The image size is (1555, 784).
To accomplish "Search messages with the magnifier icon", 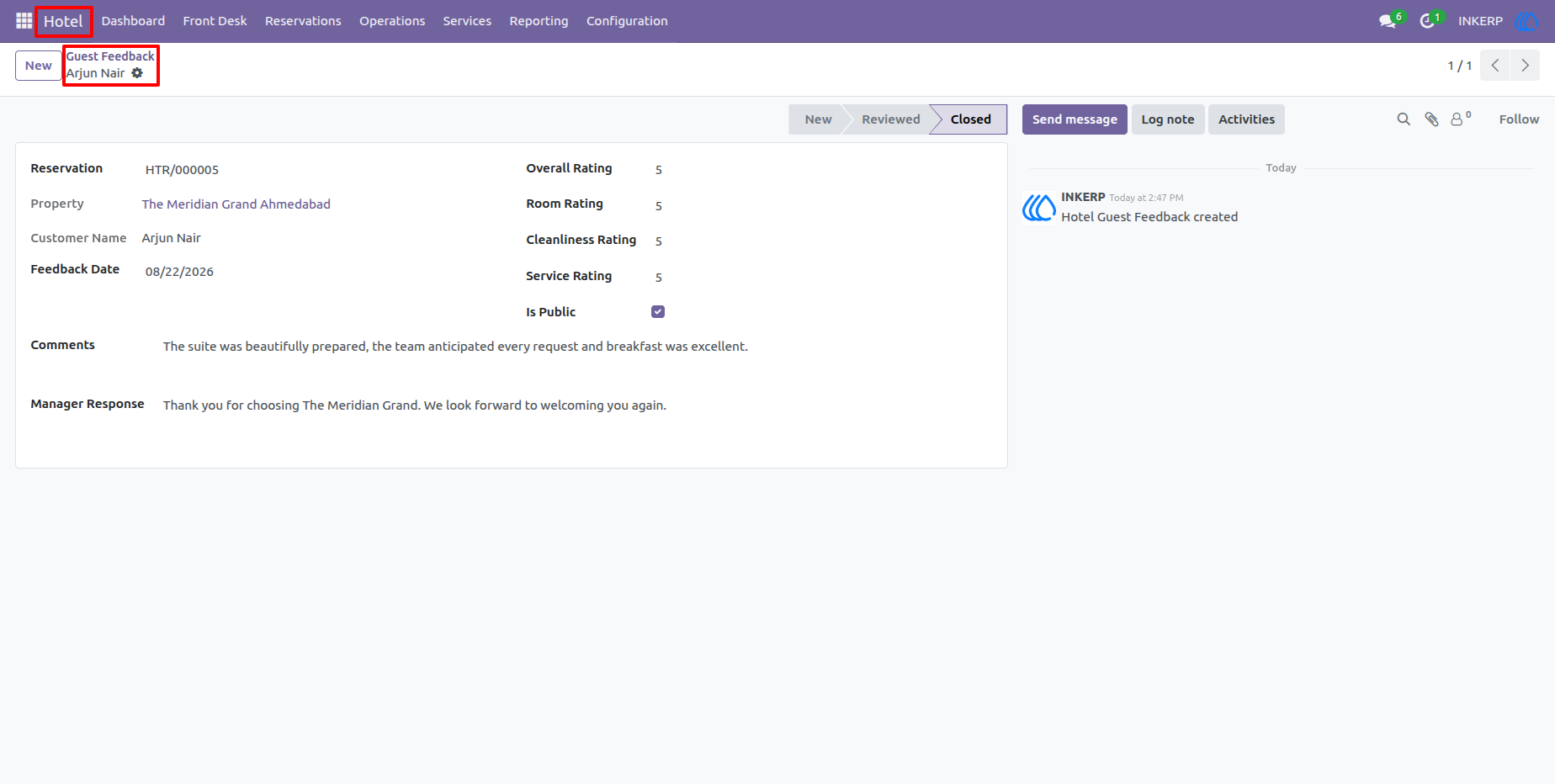I will (x=1404, y=119).
